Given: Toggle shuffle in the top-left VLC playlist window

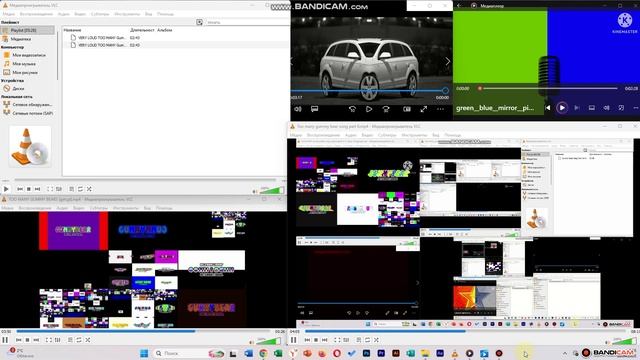Looking at the screenshot, I should [89, 189].
